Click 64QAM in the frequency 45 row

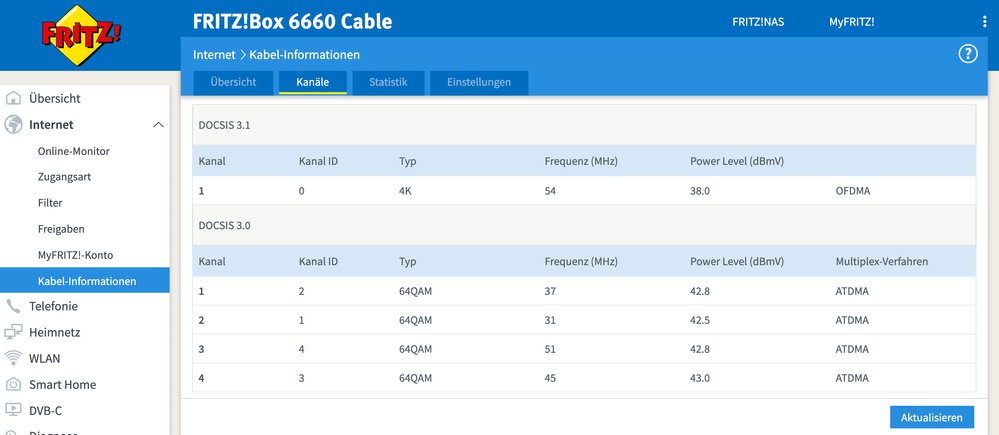[415, 378]
